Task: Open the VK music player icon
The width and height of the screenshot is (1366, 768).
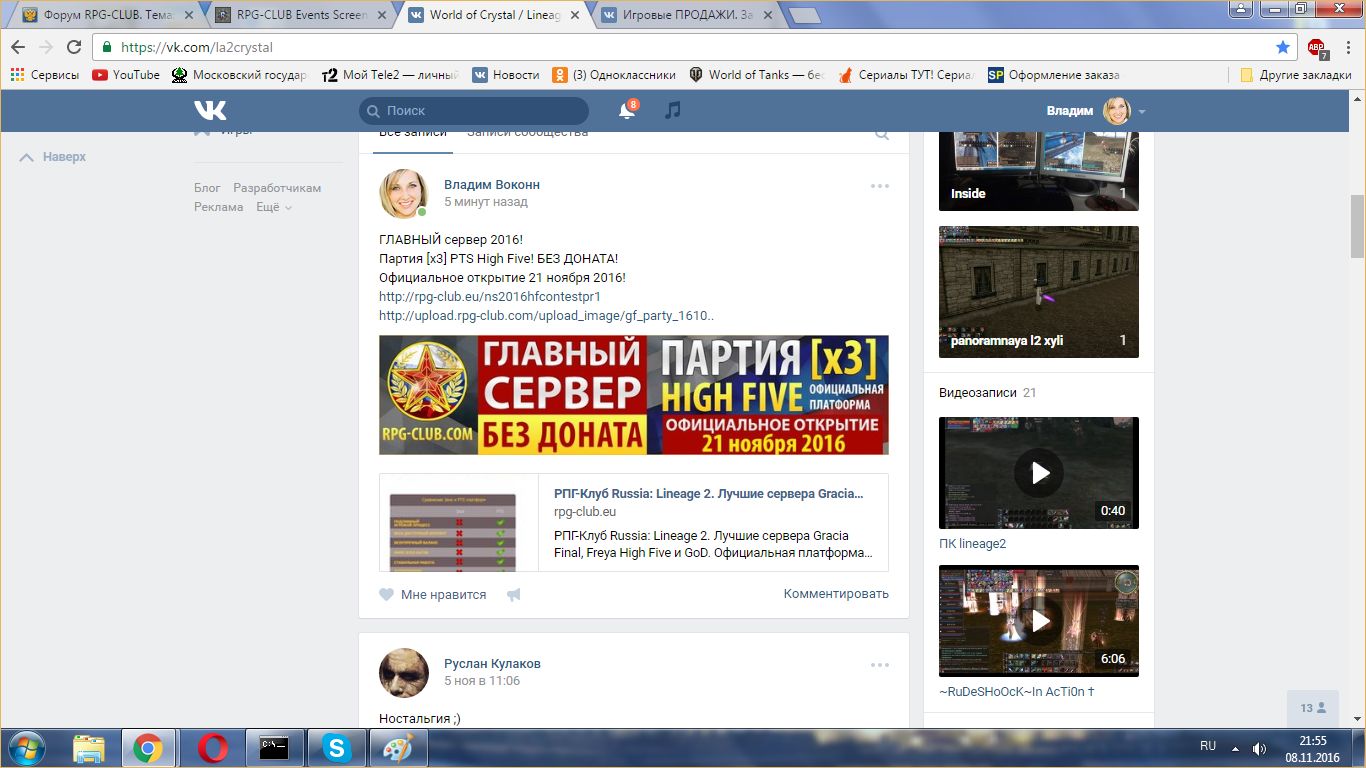Action: [x=673, y=110]
